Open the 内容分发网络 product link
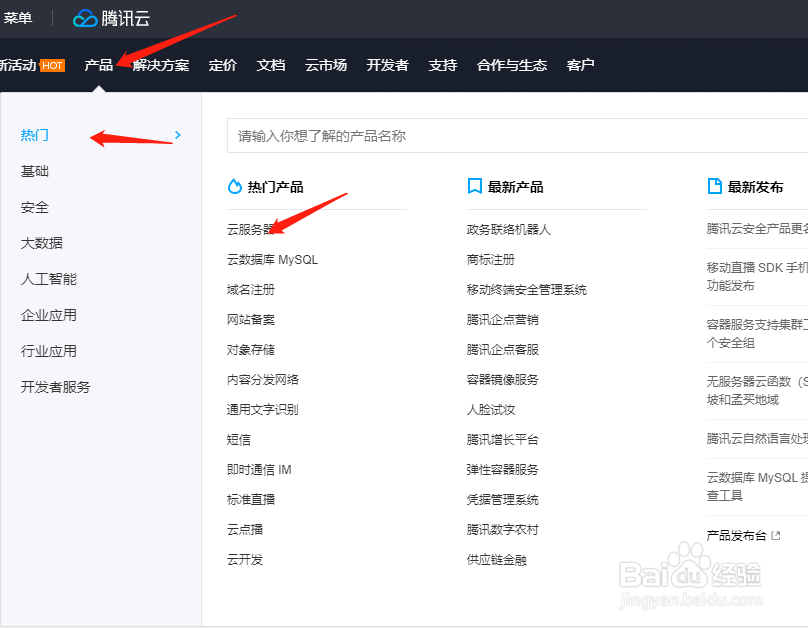This screenshot has height=628, width=808. (263, 380)
